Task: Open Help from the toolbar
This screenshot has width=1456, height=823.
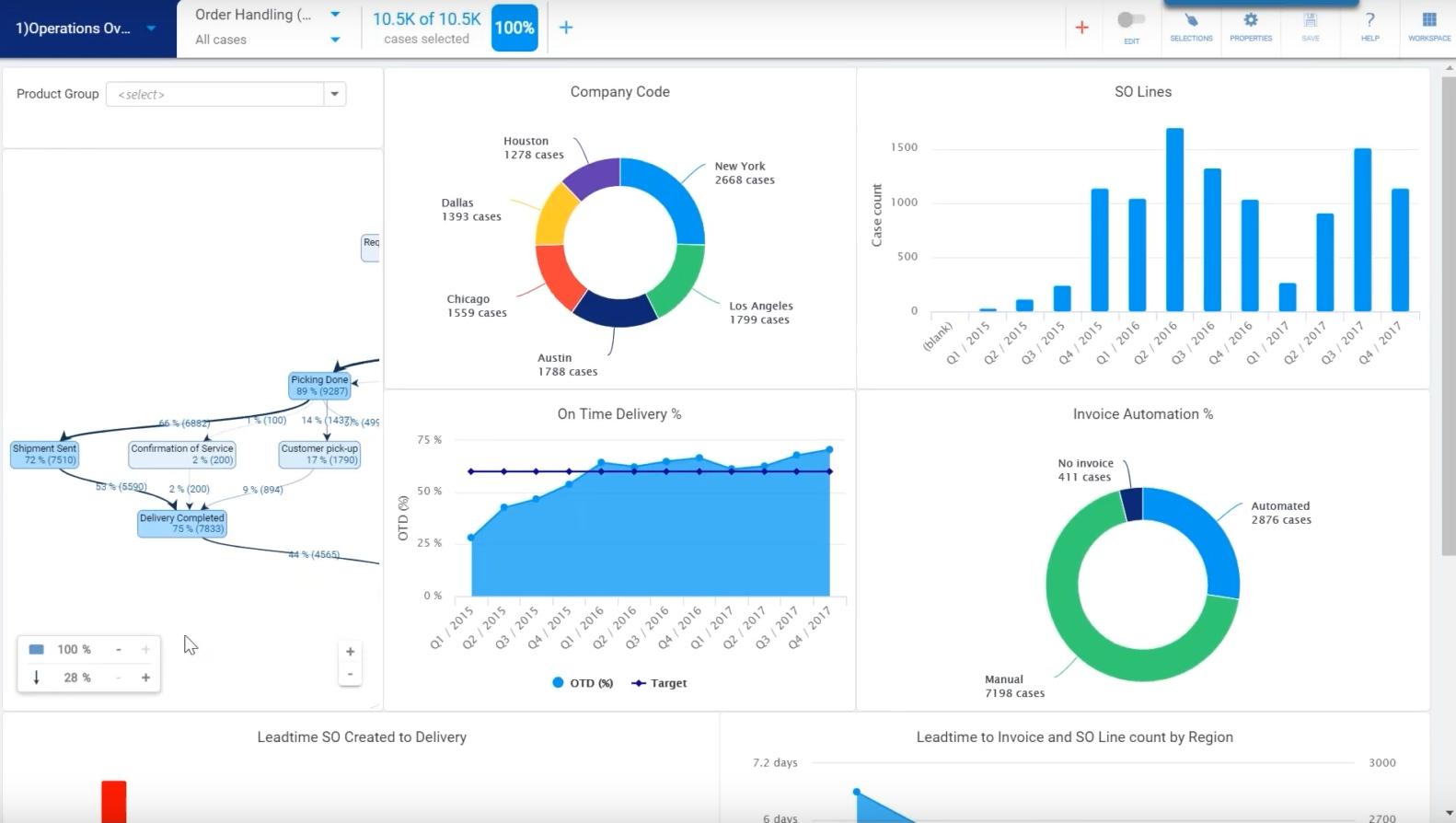Action: tap(1369, 26)
